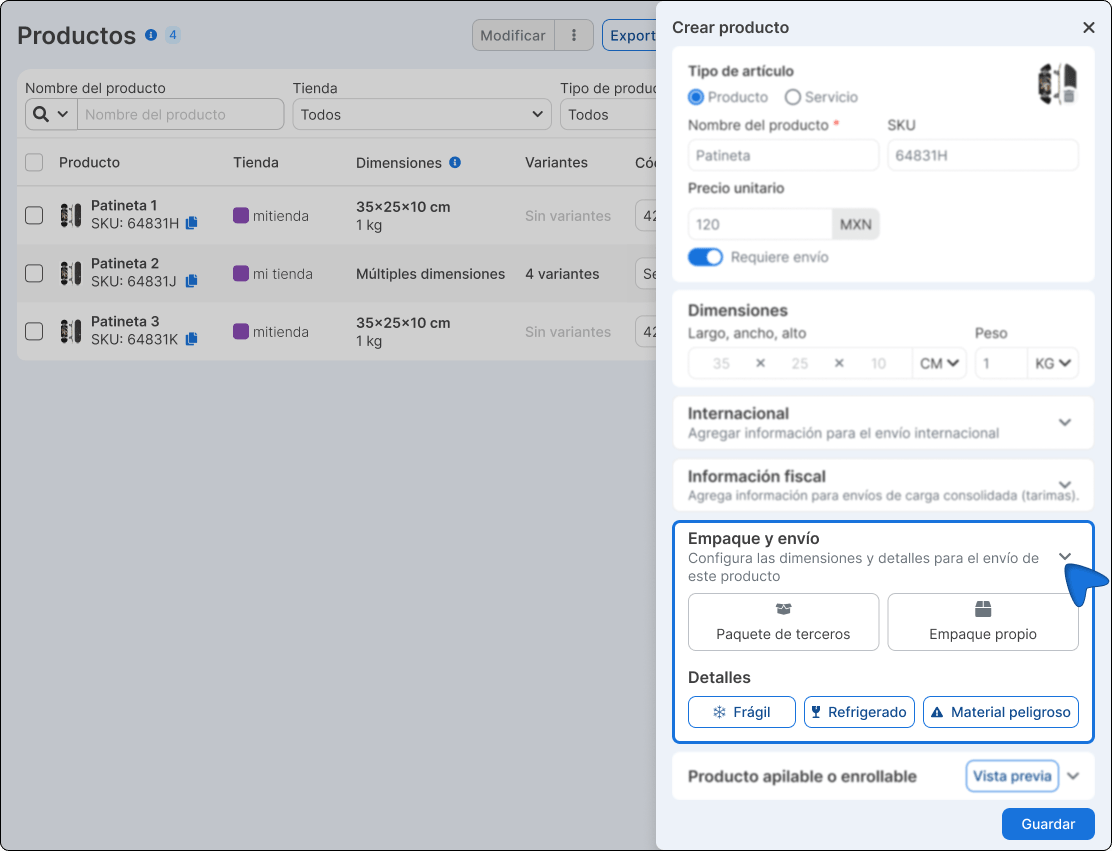
Task: Mark product as Material peligroso
Action: [1000, 712]
